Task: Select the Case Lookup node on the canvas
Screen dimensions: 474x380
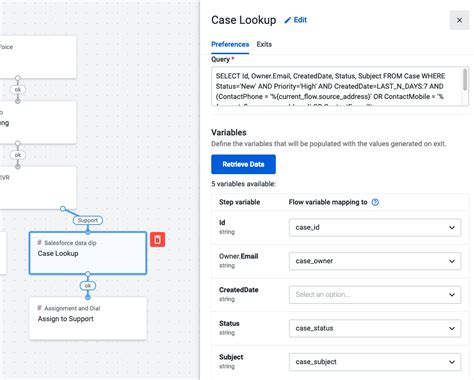Action: pos(88,253)
